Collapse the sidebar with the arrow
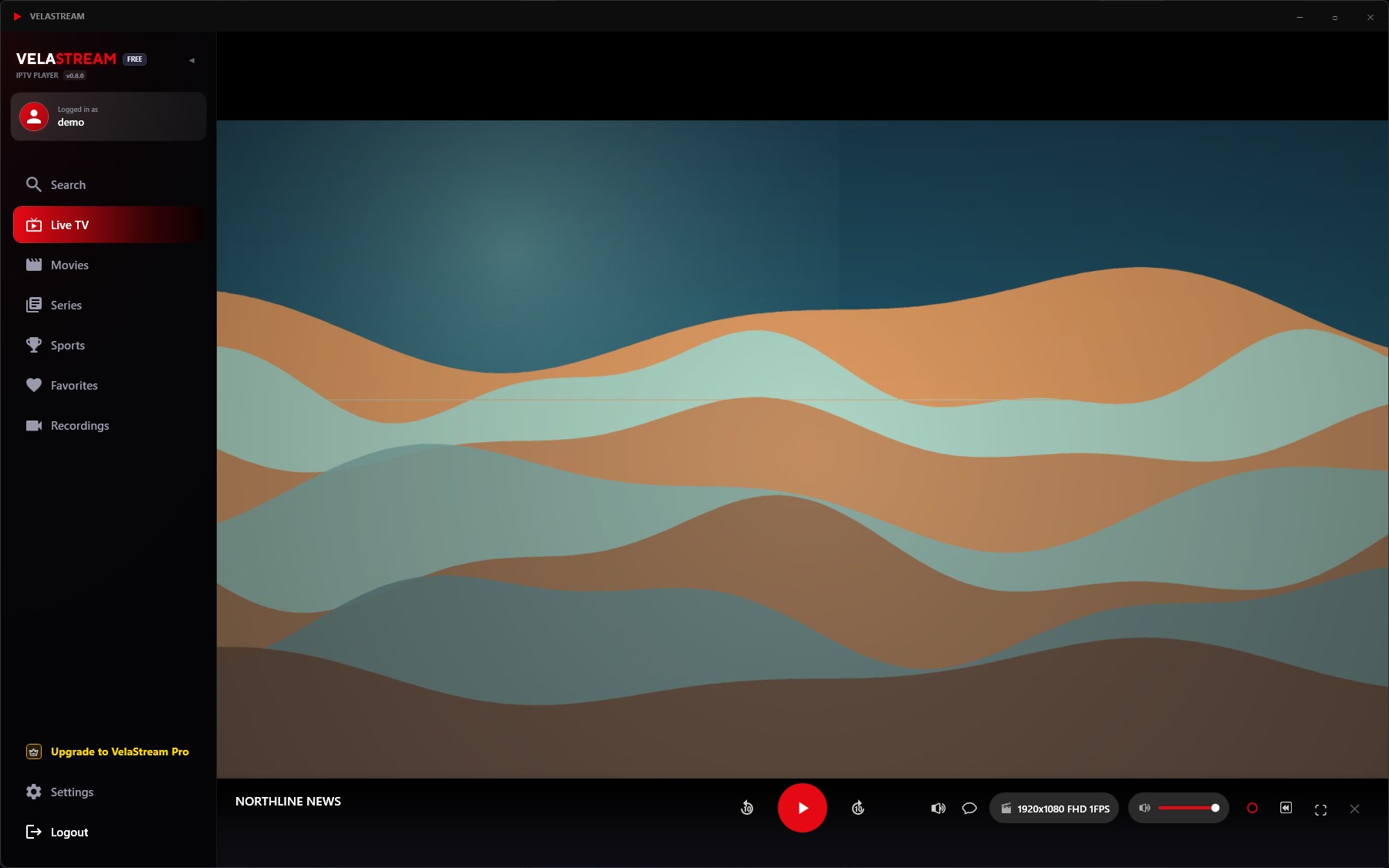Screen dimensions: 1389x868 (x=191, y=60)
